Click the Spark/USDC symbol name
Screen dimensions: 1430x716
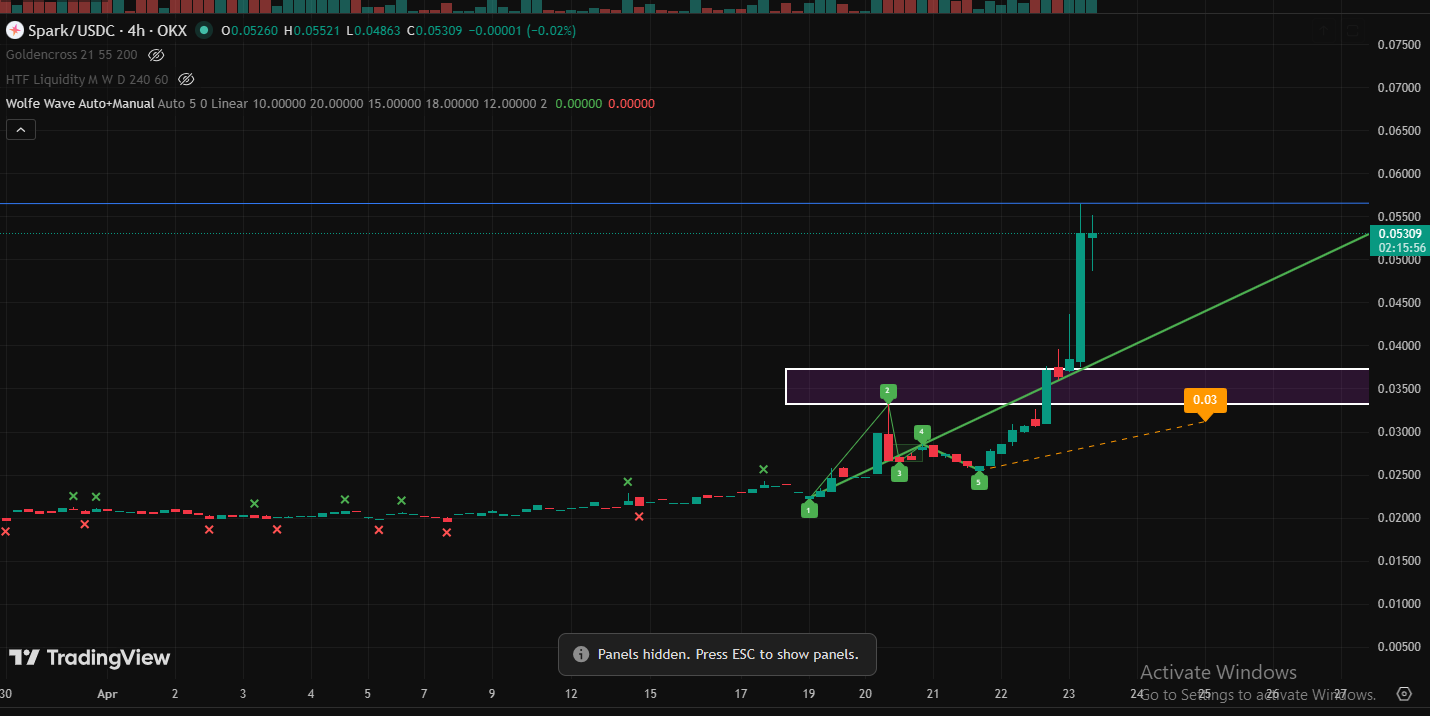click(71, 30)
